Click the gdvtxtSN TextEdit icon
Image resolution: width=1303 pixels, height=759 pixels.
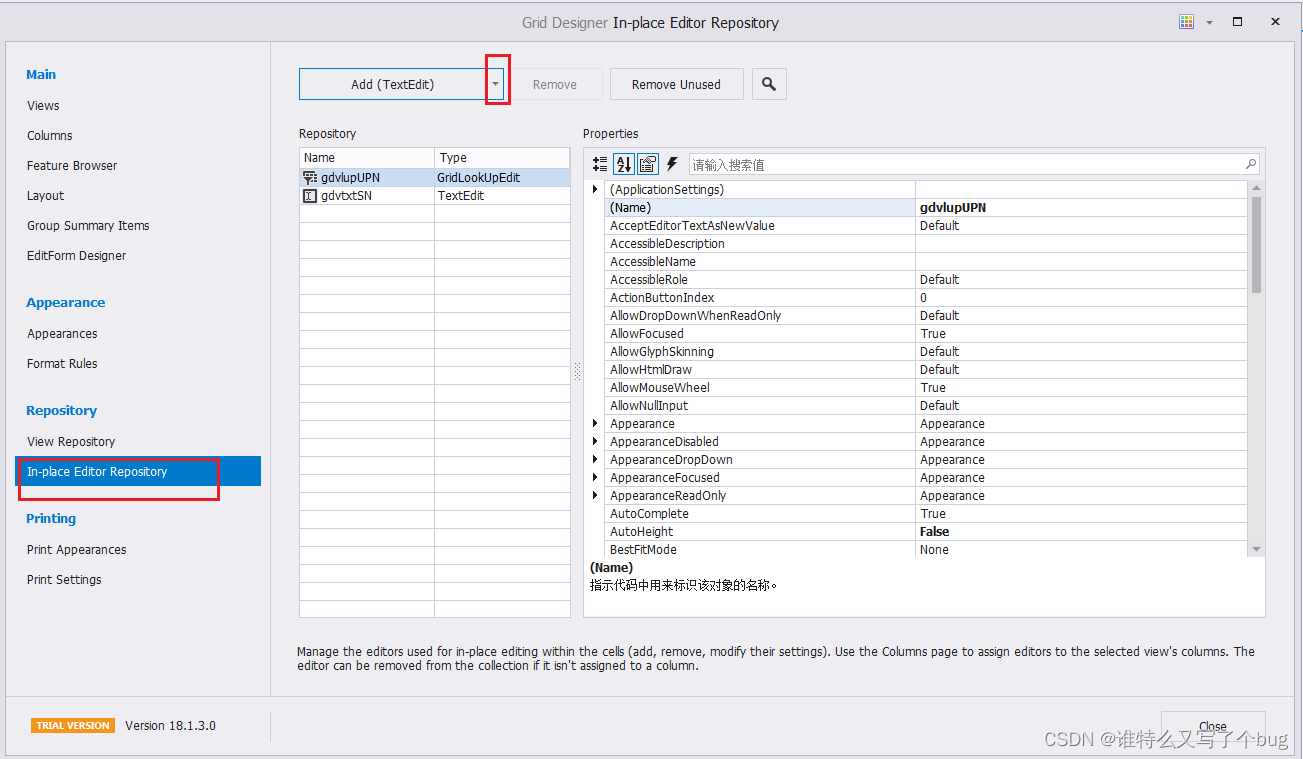[310, 195]
